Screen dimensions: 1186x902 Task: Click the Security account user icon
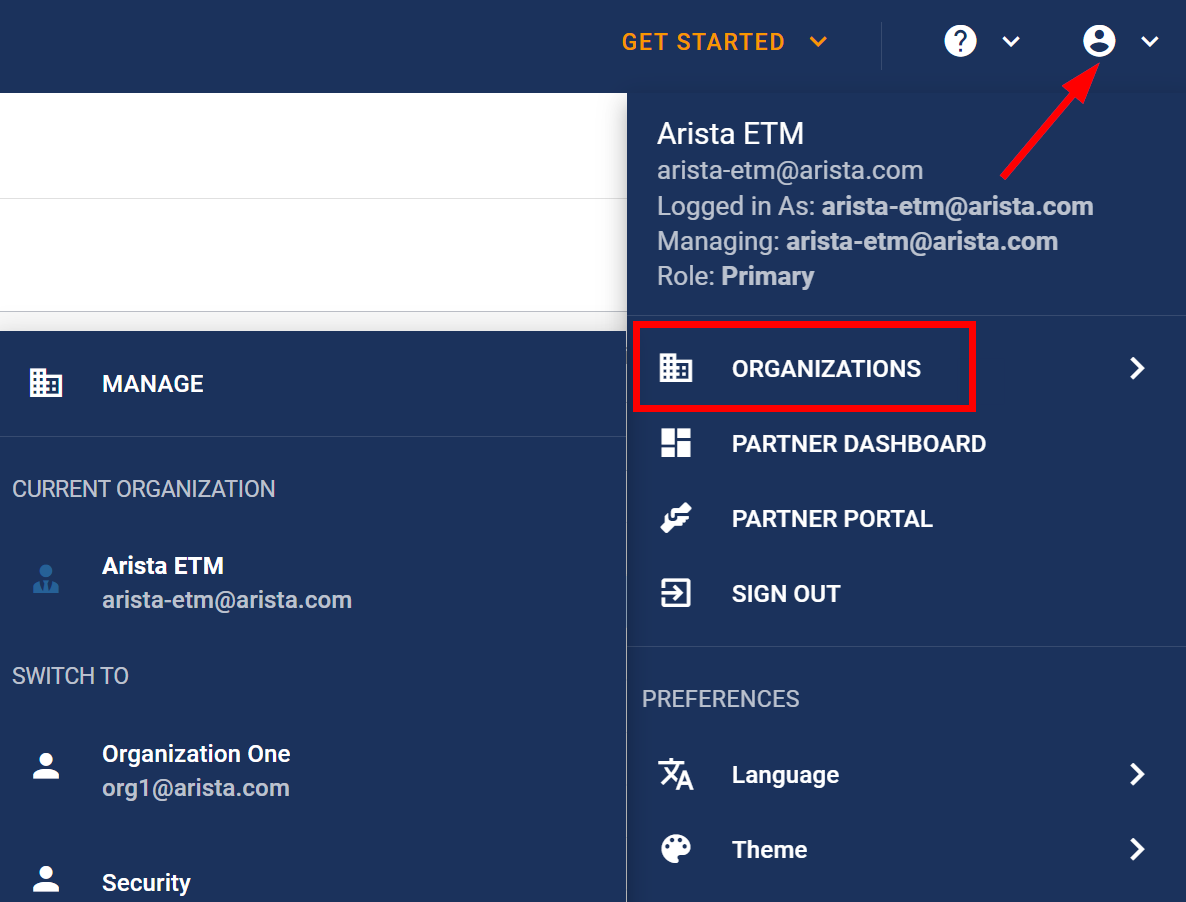coord(46,878)
